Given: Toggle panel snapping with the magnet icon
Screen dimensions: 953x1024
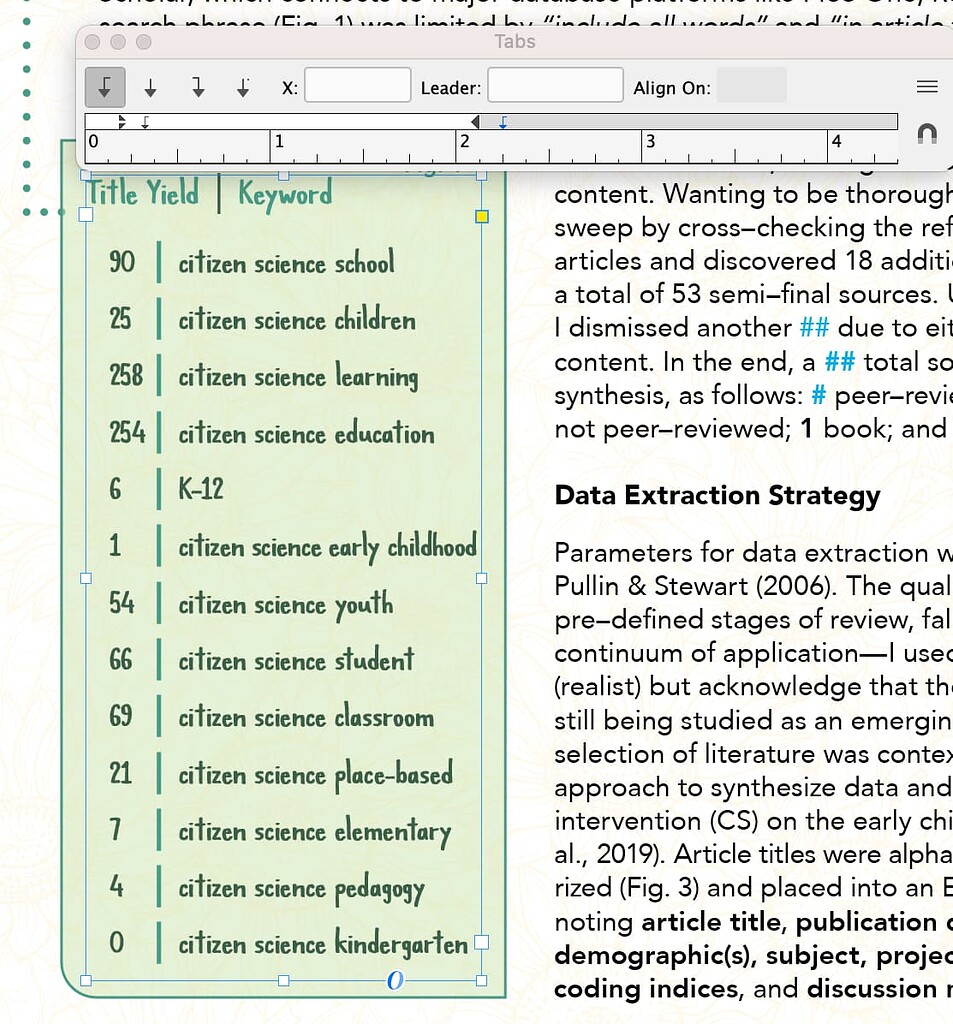Looking at the screenshot, I should click(x=925, y=136).
